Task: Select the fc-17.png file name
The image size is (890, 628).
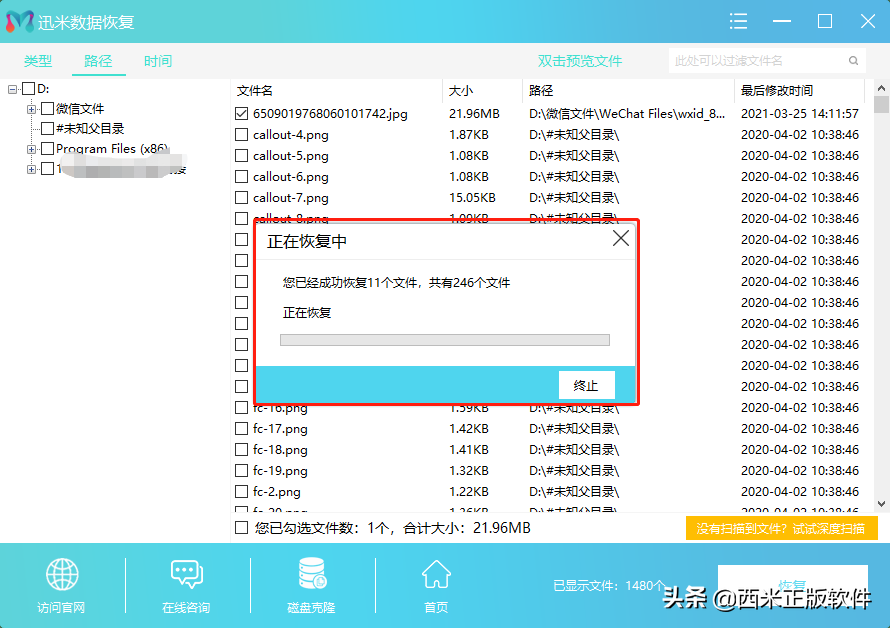Action: tap(280, 429)
